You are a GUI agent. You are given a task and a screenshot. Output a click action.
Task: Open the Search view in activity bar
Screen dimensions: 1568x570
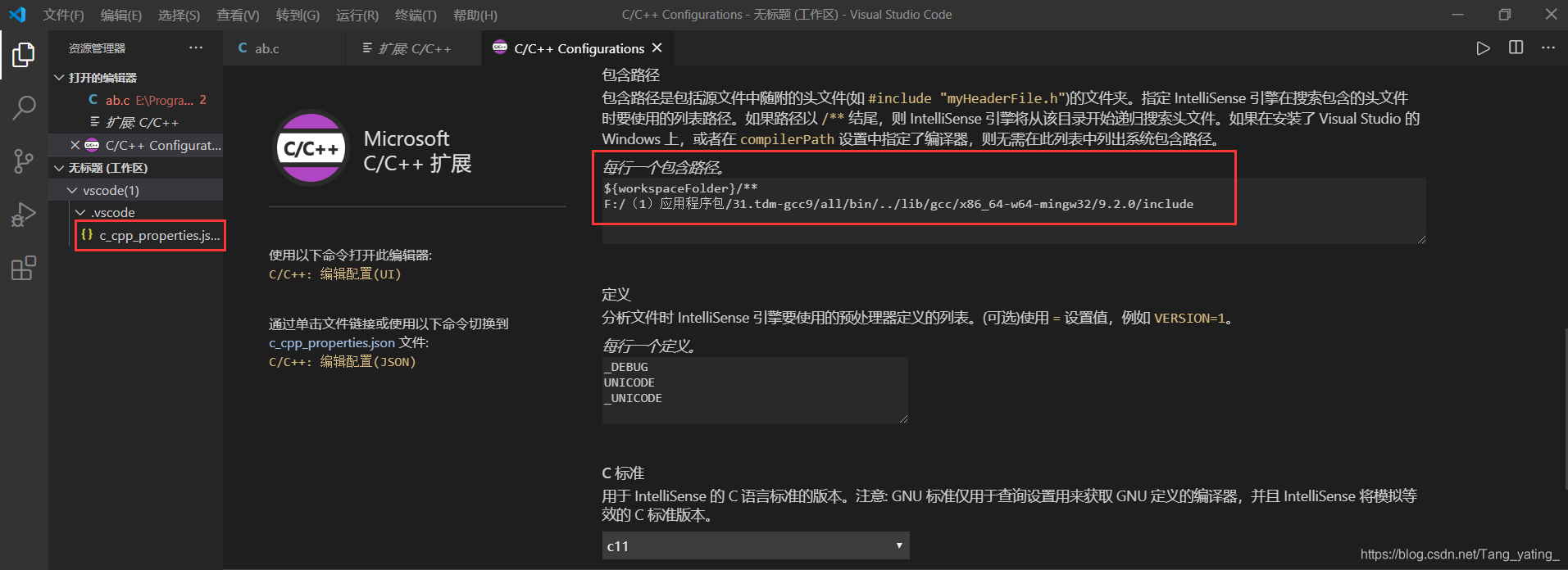(24, 107)
